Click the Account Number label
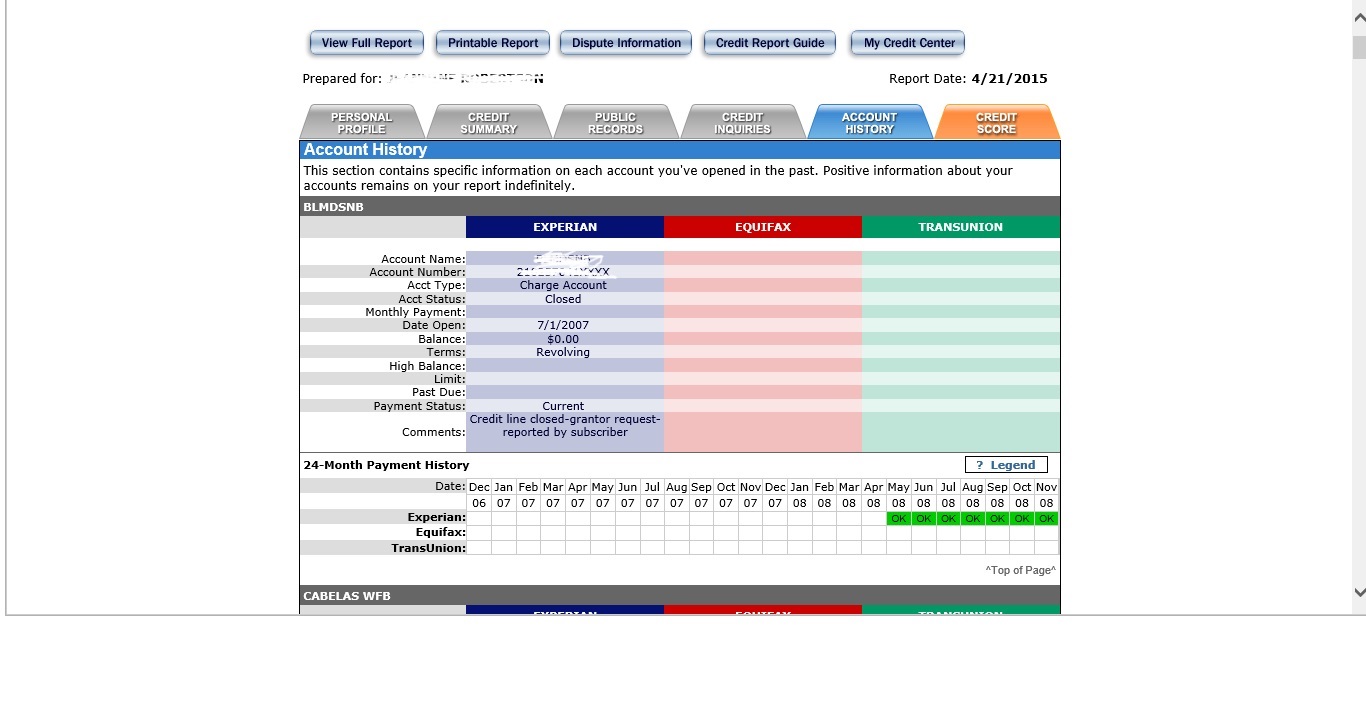The image size is (1366, 728). click(x=417, y=272)
